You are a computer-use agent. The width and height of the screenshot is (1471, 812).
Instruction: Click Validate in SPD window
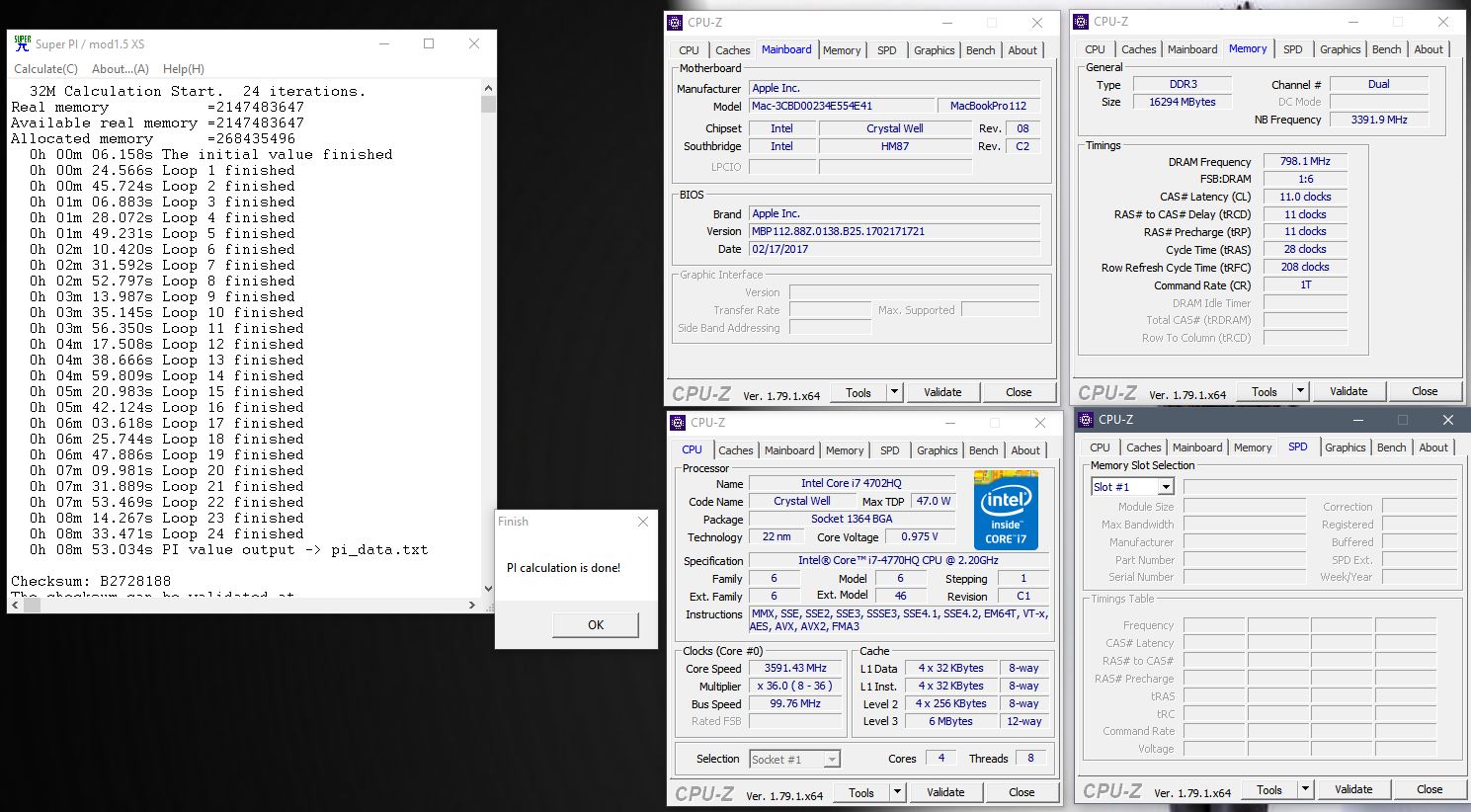1353,789
